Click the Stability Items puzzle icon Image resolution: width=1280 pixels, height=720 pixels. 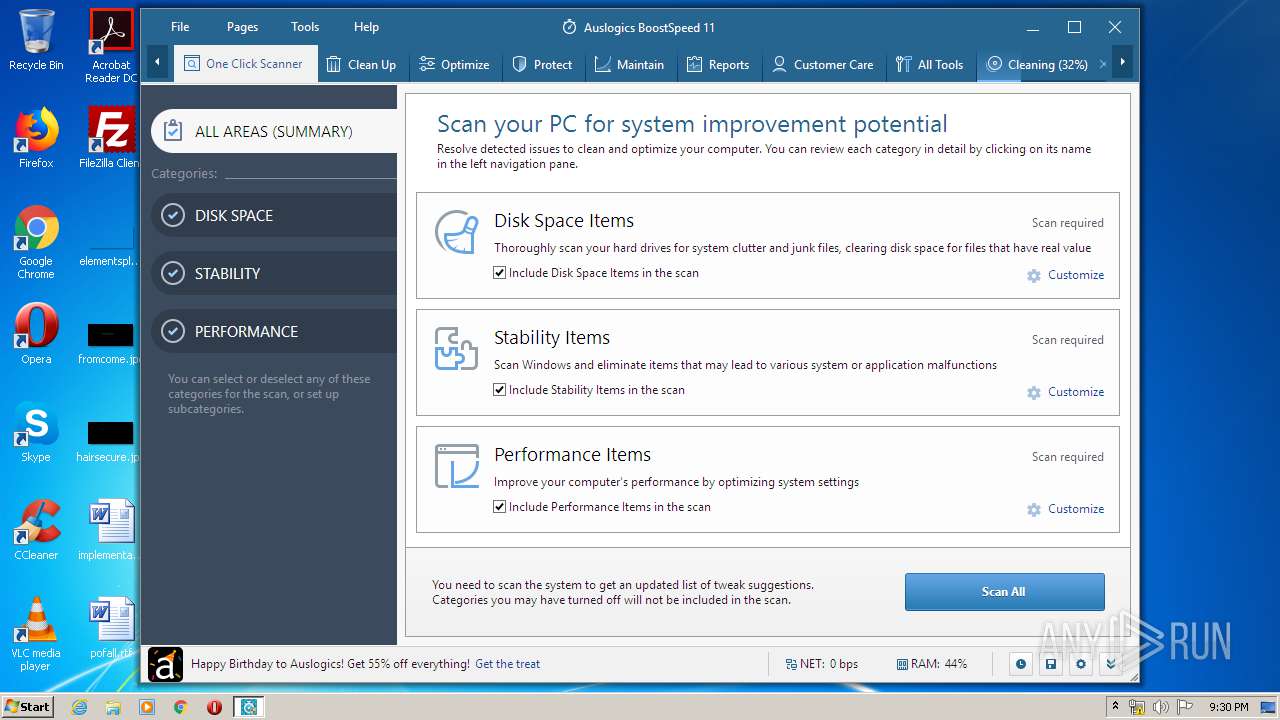[456, 349]
